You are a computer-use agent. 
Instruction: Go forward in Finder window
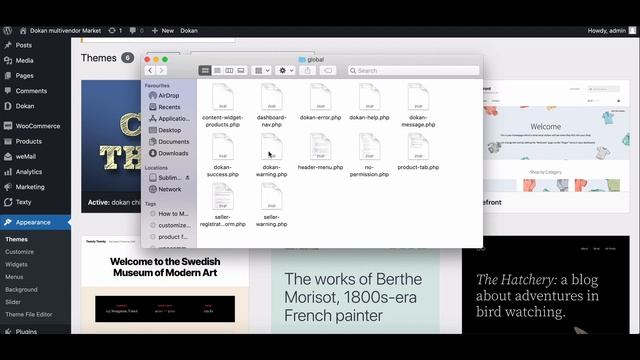coord(161,71)
